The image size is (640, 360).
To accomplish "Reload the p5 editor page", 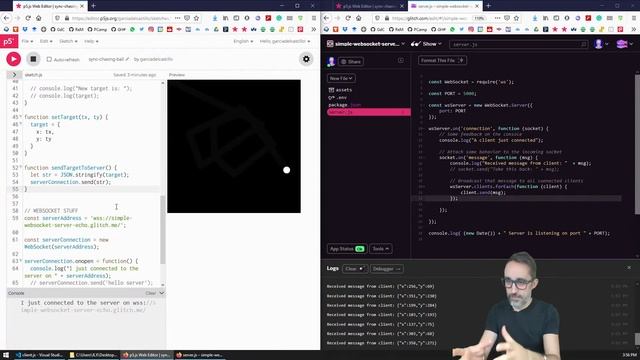I will pos(28,18).
